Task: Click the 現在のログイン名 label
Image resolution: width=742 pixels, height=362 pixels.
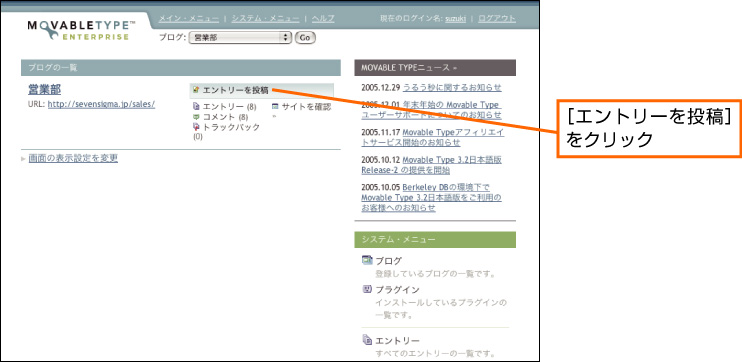Action: (x=412, y=19)
